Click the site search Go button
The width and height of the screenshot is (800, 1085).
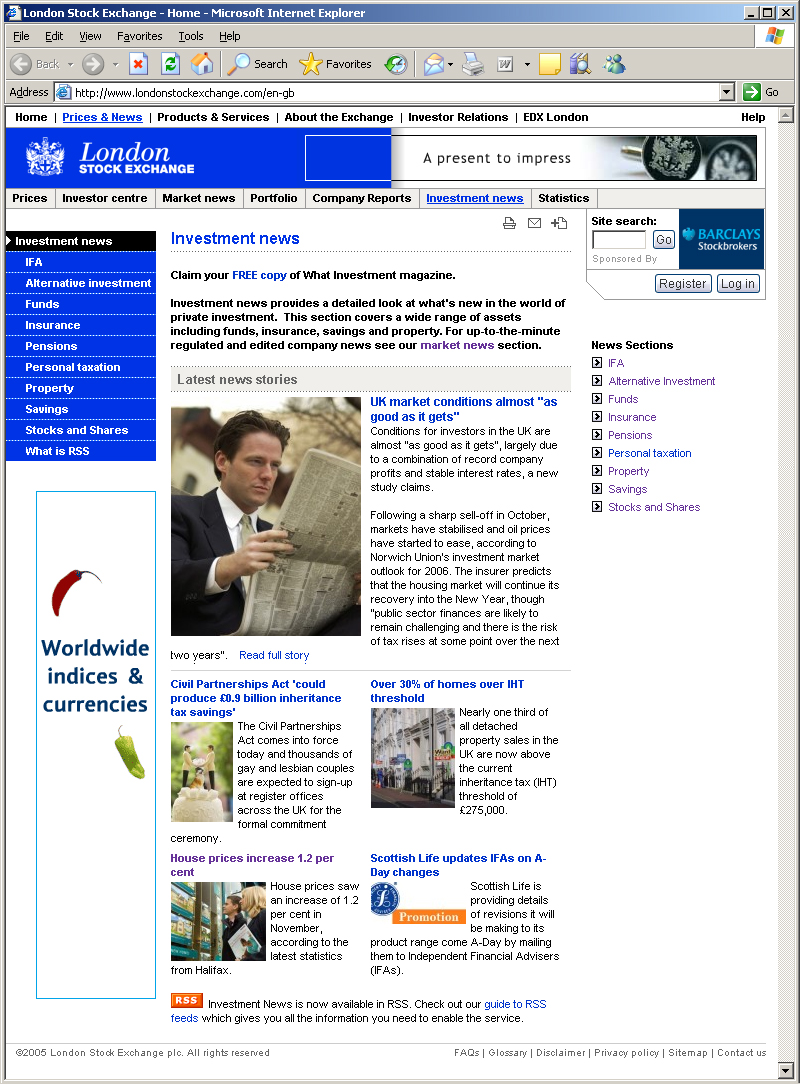point(664,239)
